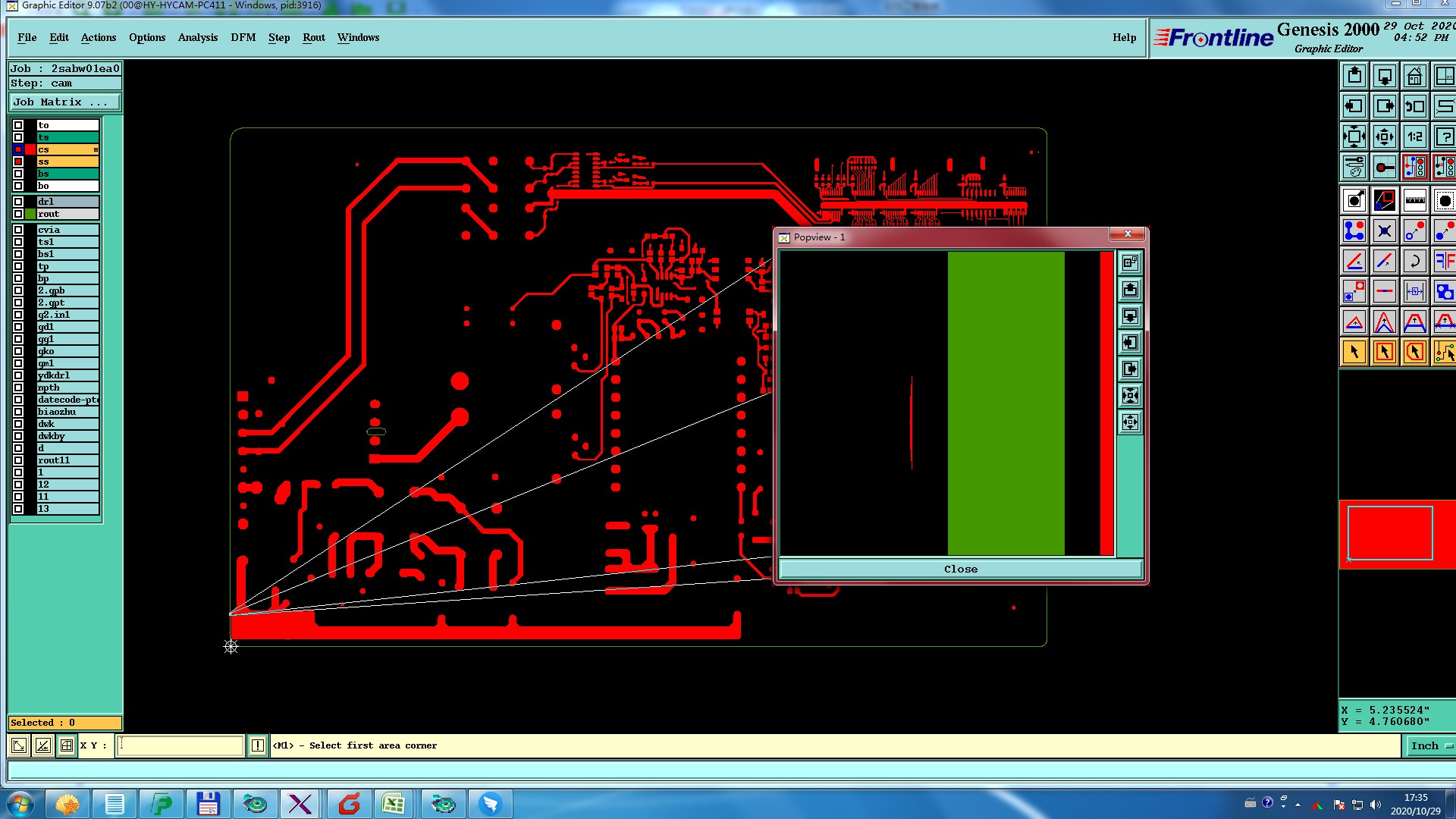Toggle the 'drl' layer checkbox

coord(18,202)
